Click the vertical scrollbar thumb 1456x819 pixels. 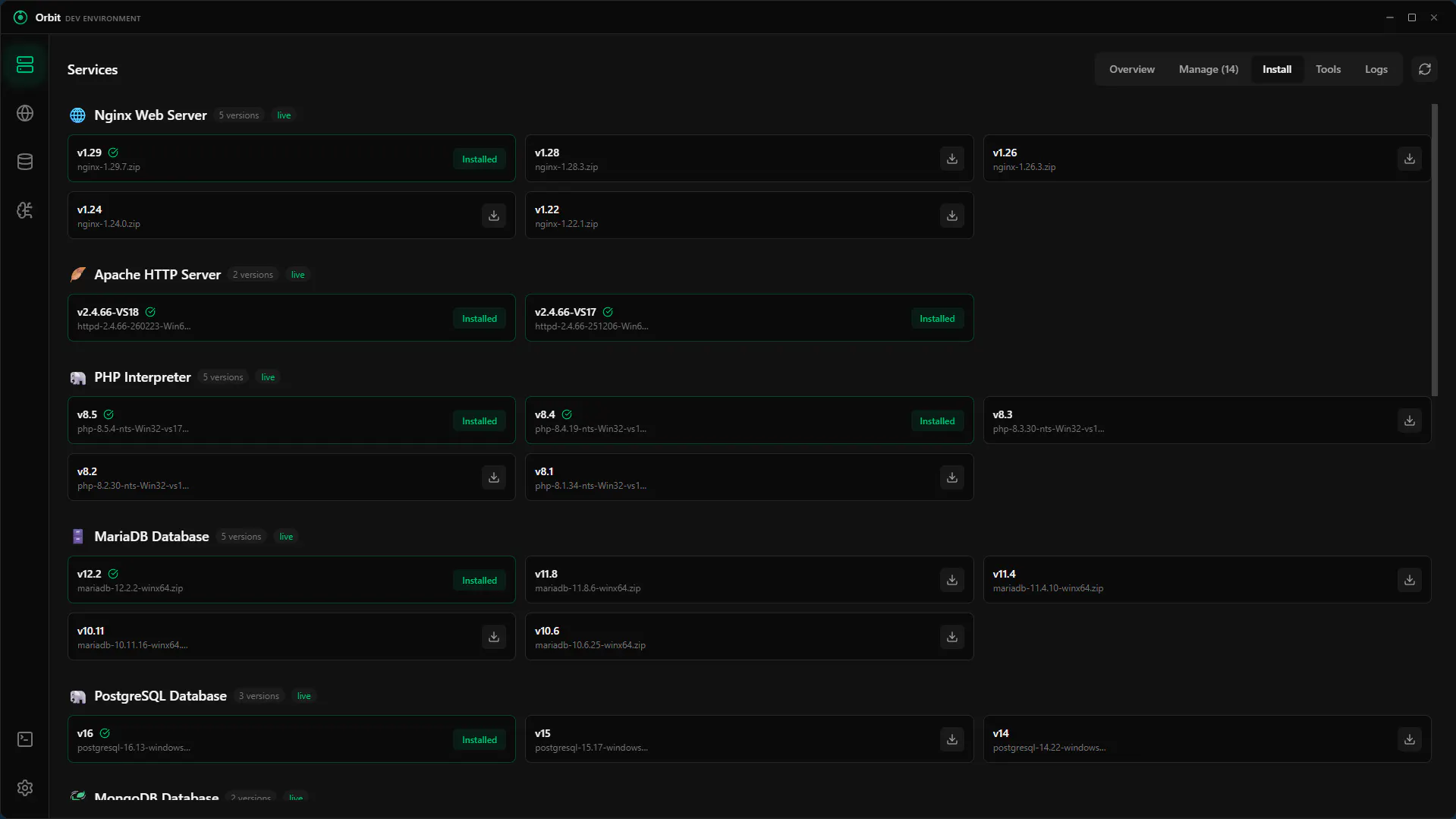click(x=1434, y=250)
